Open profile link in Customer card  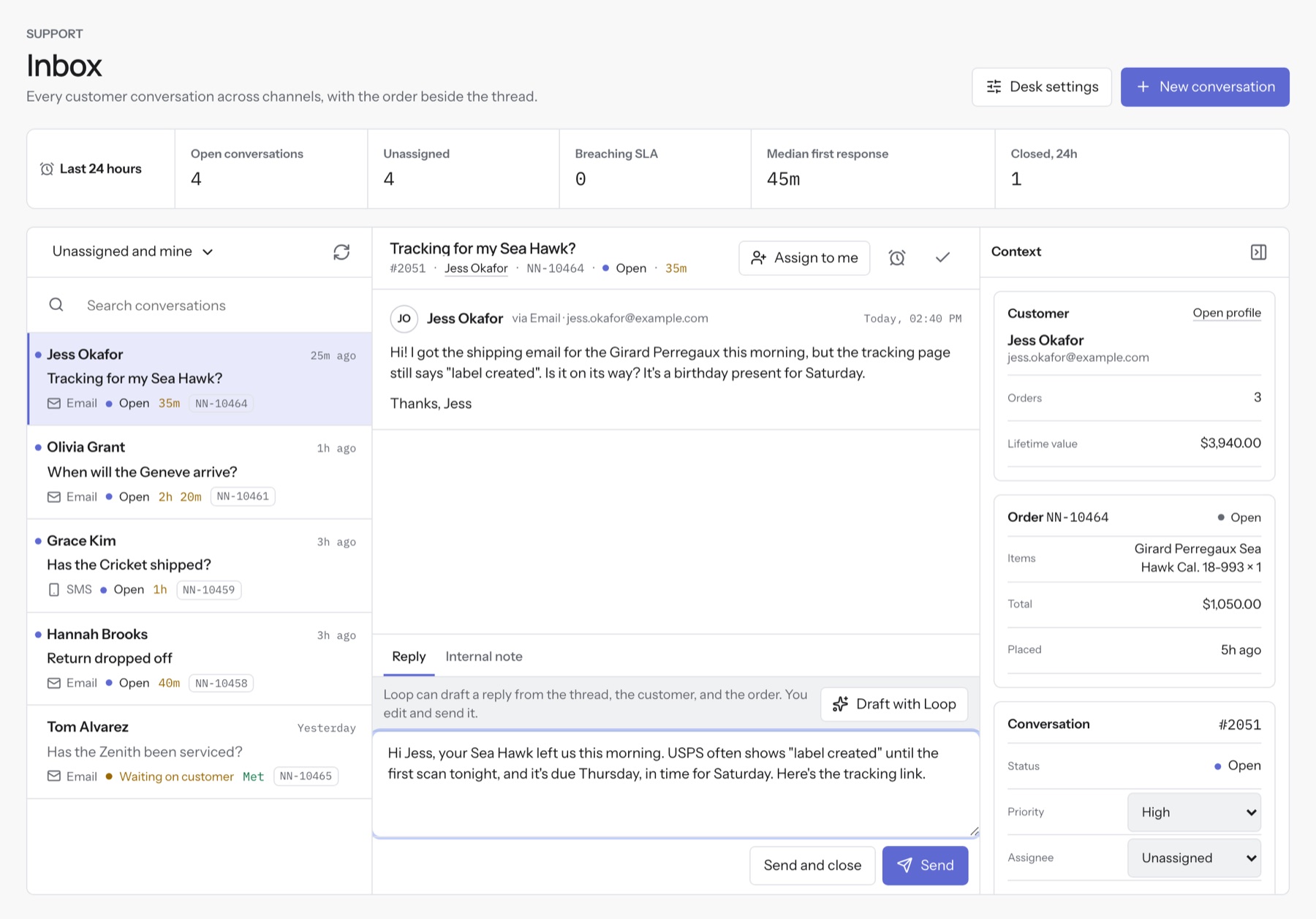coord(1227,313)
